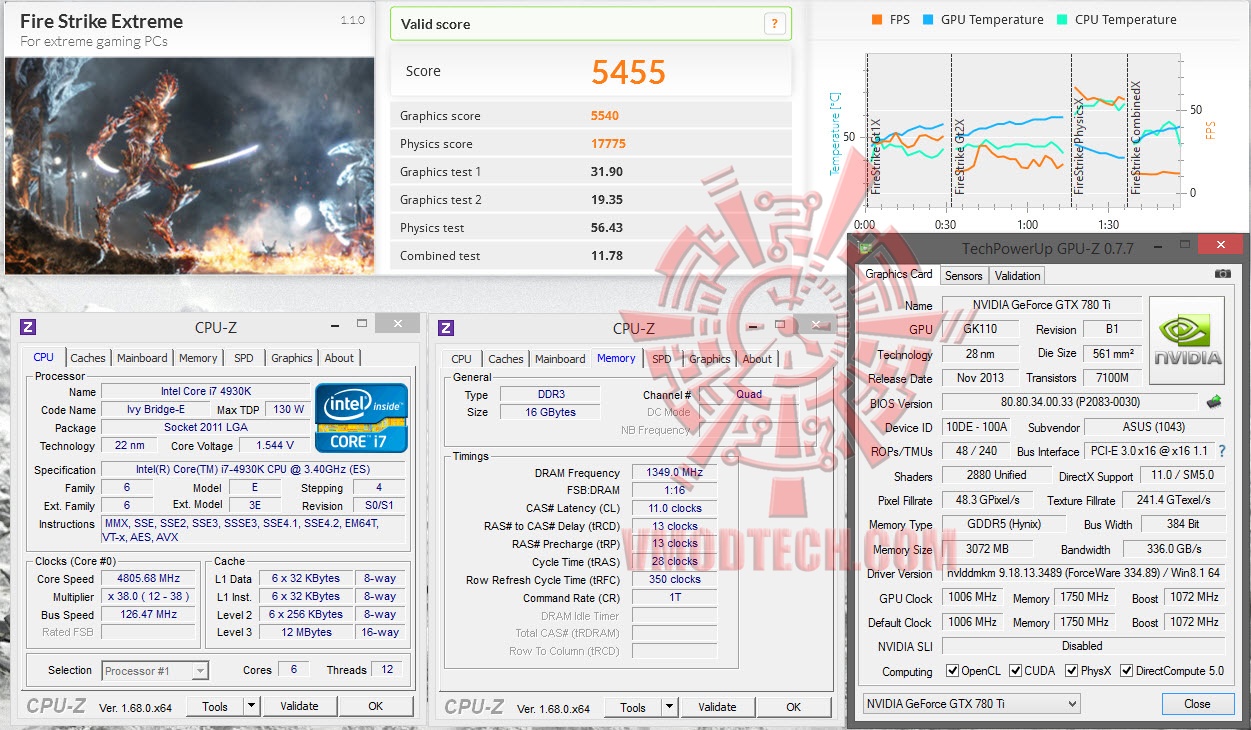1251x730 pixels.
Task: Open the GPU selector dropdown in GPU-Z
Action: click(971, 704)
